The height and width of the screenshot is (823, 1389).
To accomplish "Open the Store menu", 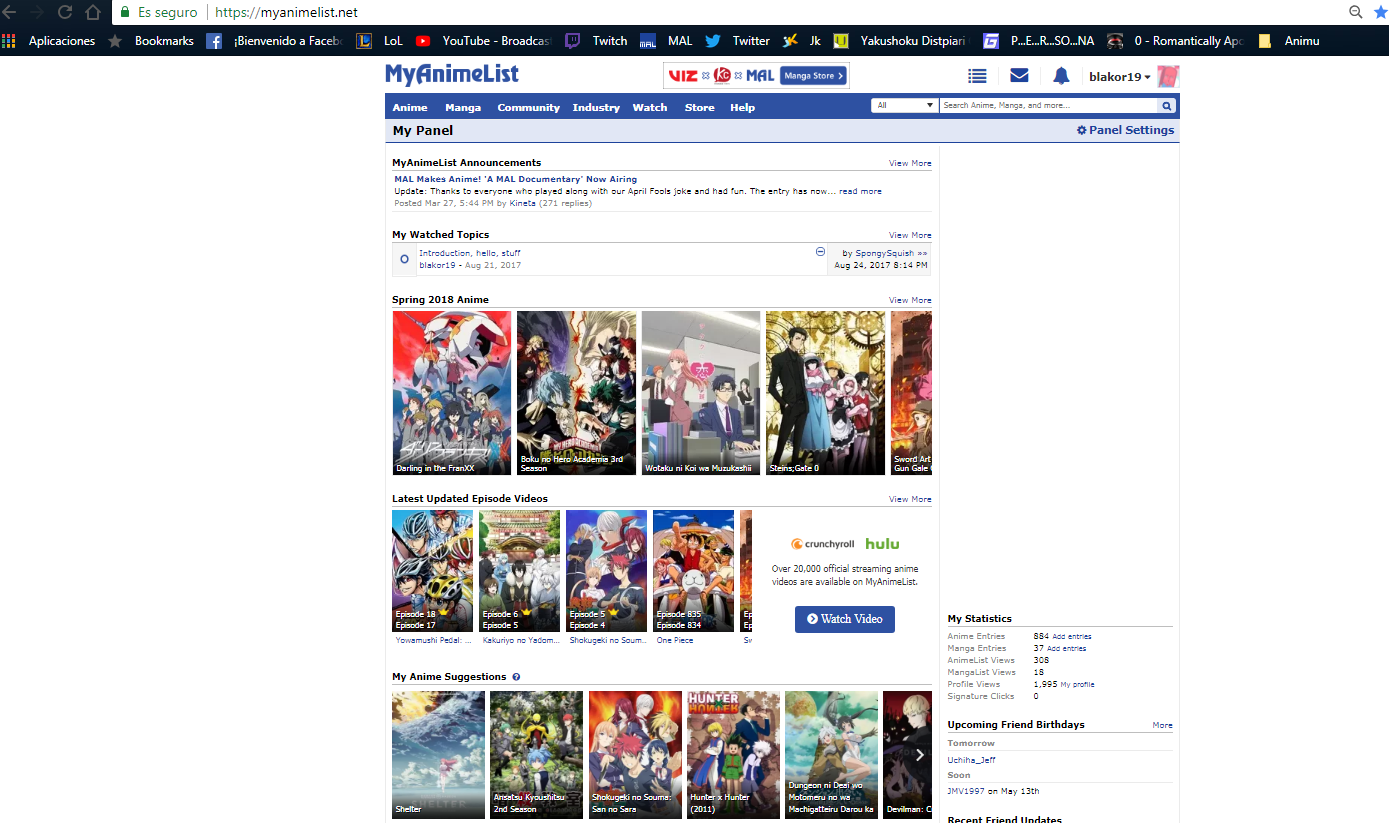I will pos(699,107).
